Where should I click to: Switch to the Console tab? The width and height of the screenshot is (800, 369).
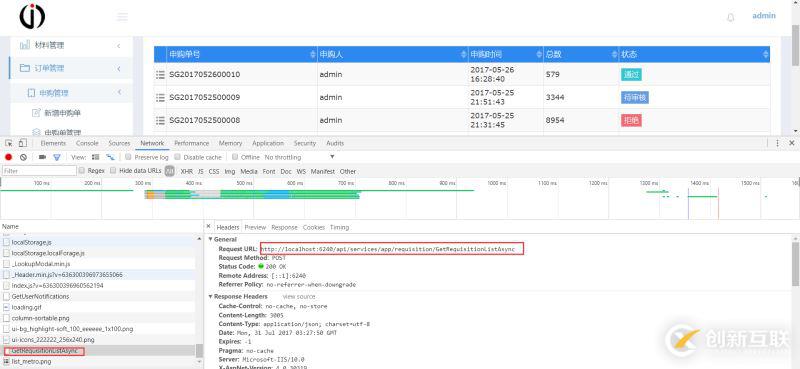pyautogui.click(x=87, y=143)
